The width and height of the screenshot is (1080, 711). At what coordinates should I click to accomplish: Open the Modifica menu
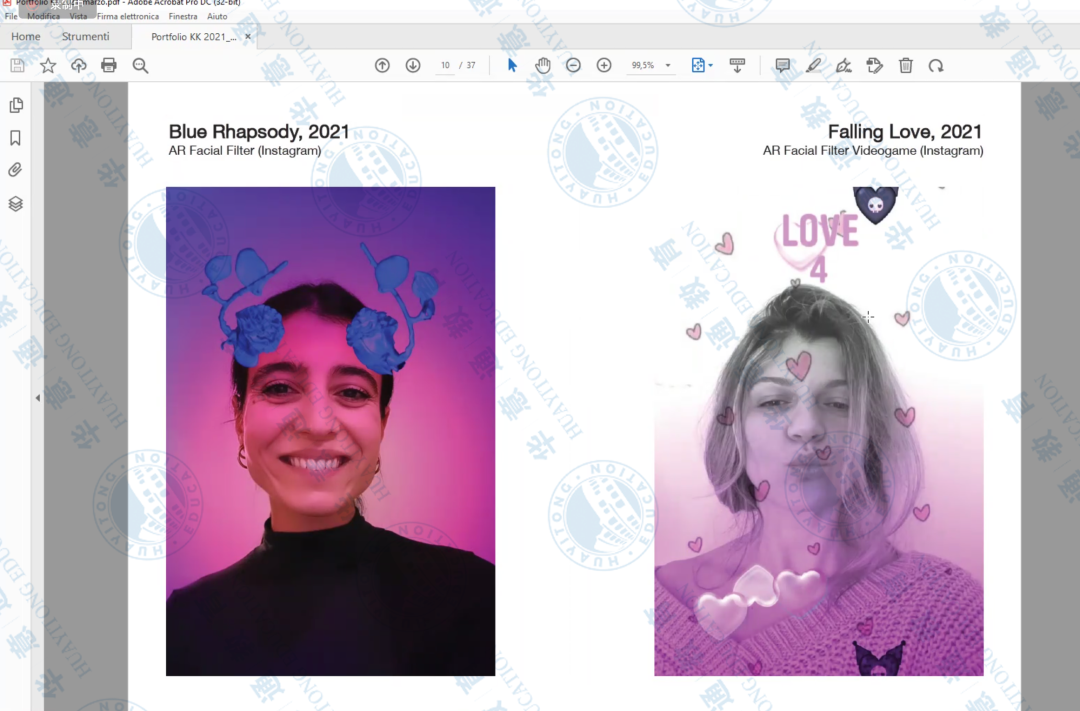[x=43, y=16]
